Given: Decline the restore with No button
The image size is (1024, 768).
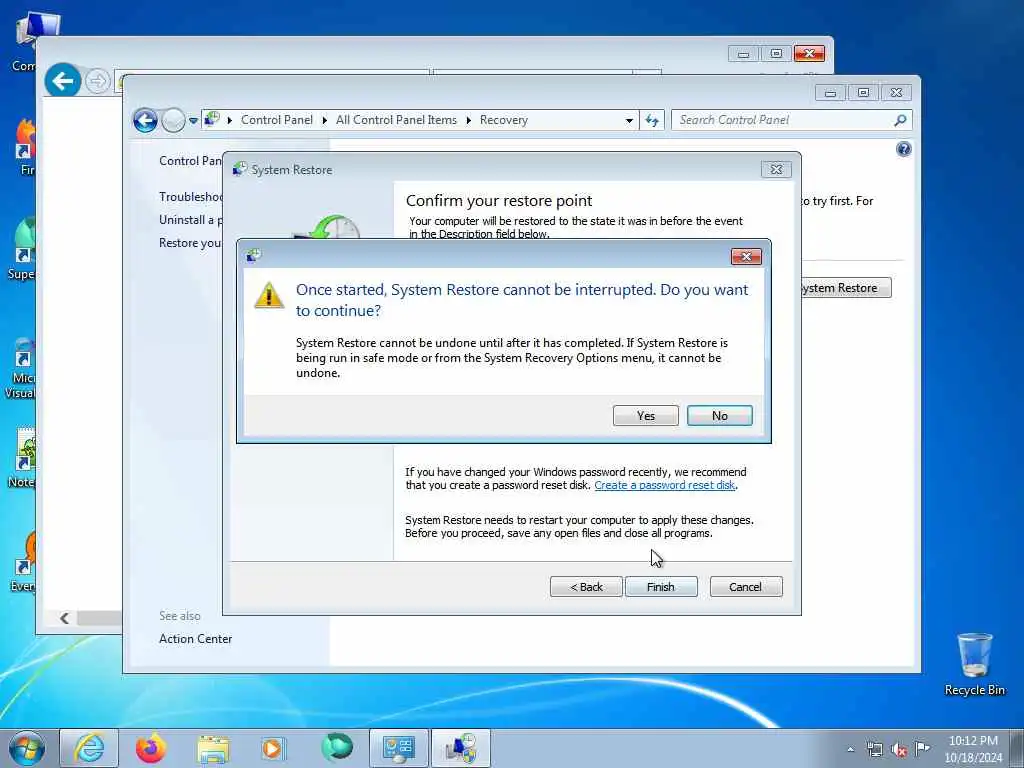Looking at the screenshot, I should point(719,415).
